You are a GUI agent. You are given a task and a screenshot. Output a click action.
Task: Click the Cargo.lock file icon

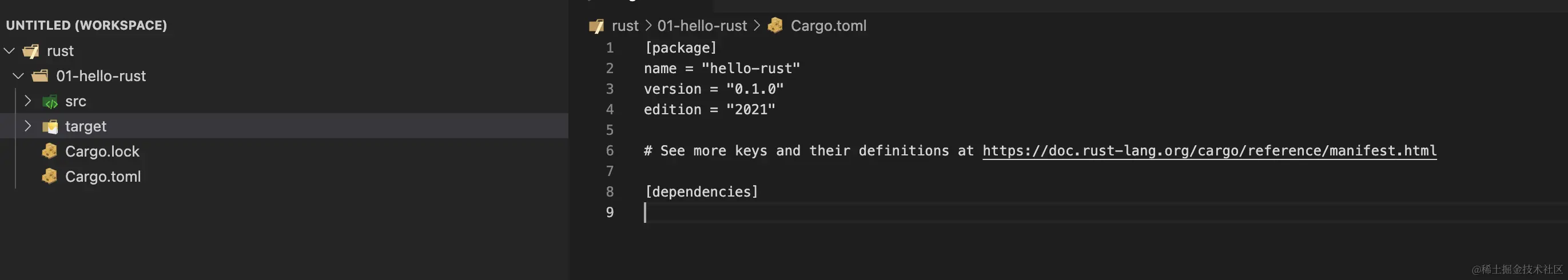pos(49,151)
